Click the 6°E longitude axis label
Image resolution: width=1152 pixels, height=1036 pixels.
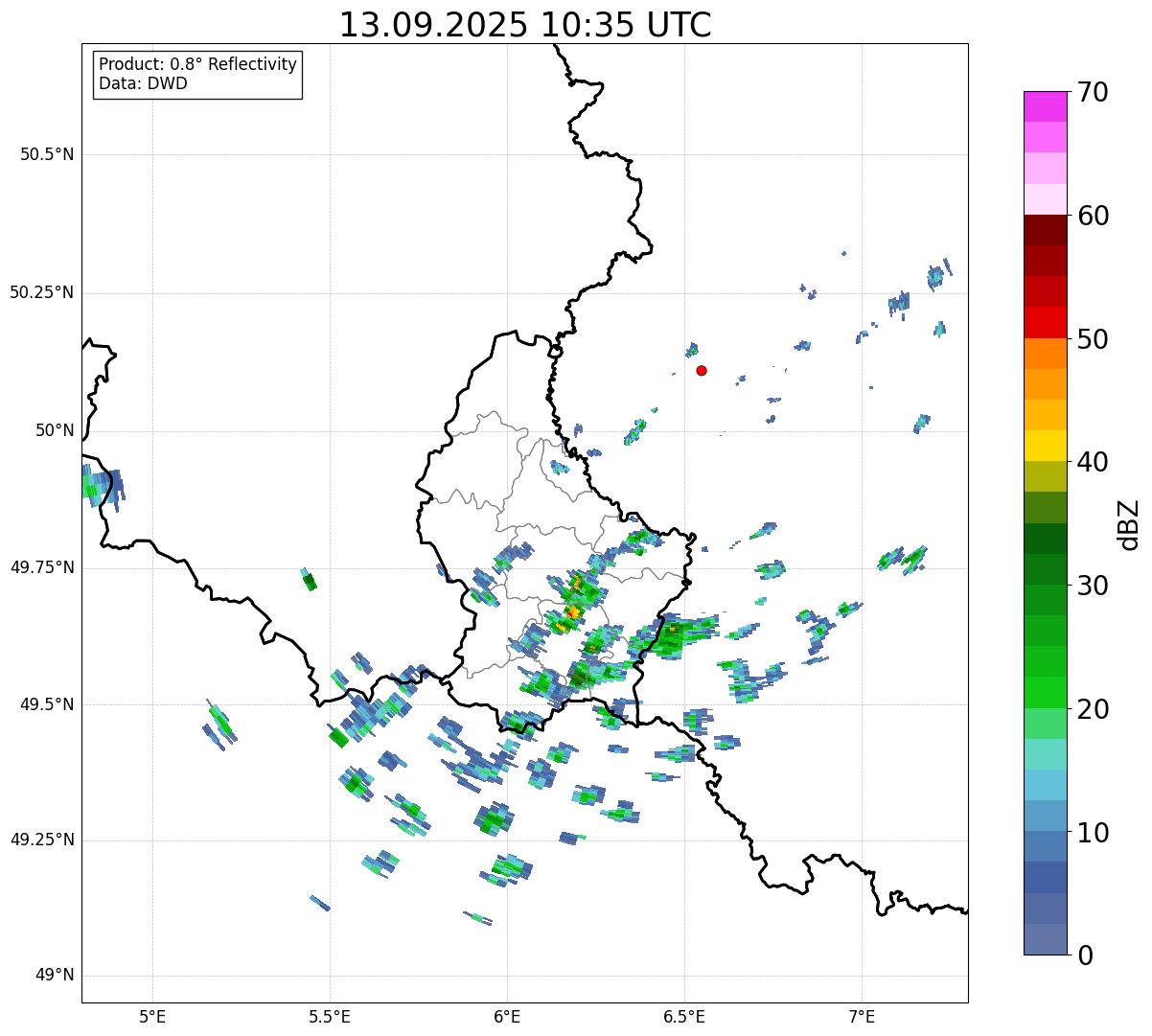[507, 1016]
